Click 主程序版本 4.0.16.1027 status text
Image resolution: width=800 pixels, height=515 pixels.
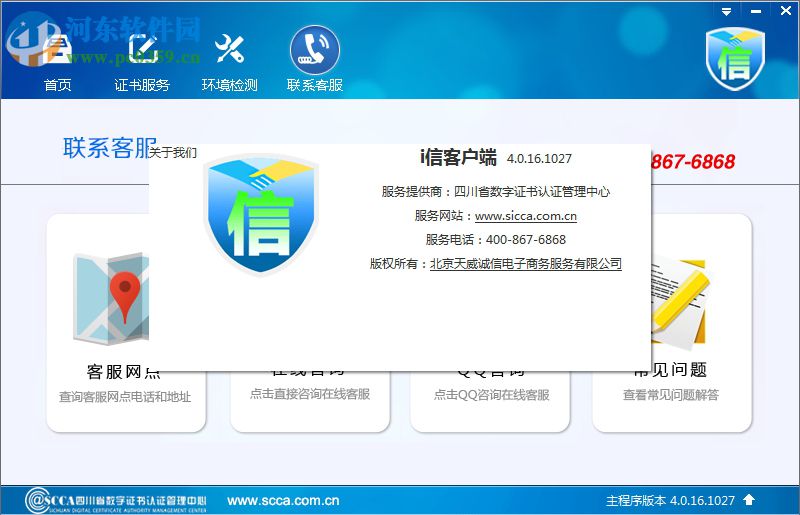click(670, 501)
